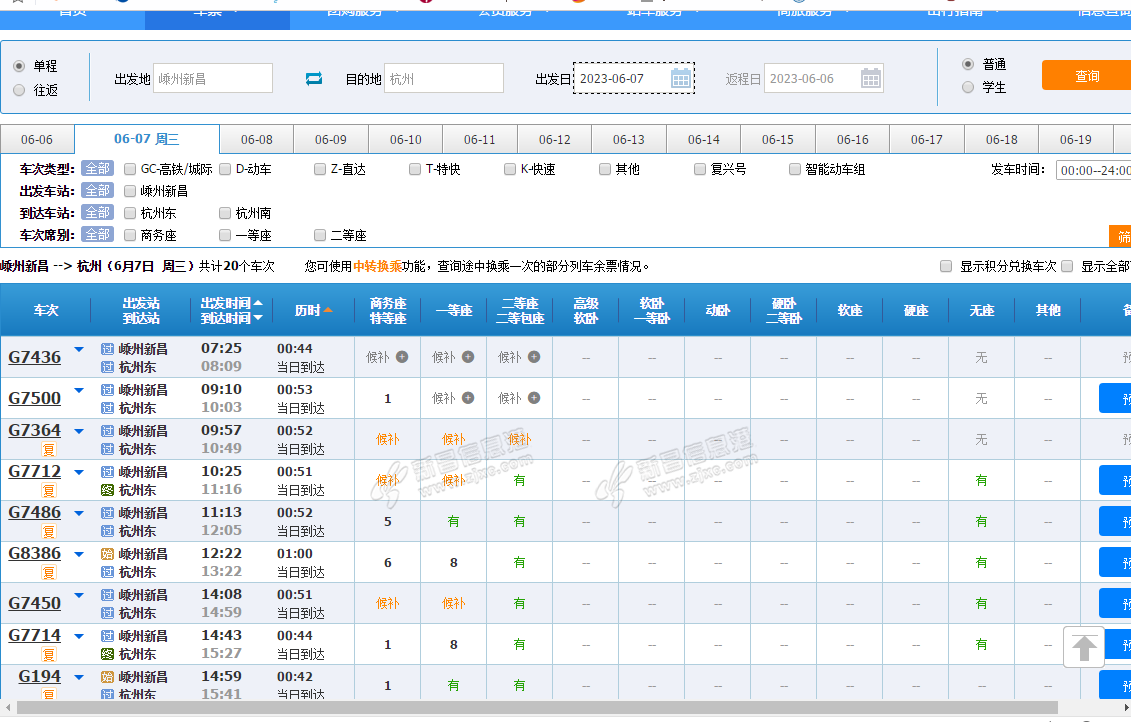This screenshot has width=1131, height=722.
Task: Open the 中转换乘 transfer link
Action: [377, 267]
